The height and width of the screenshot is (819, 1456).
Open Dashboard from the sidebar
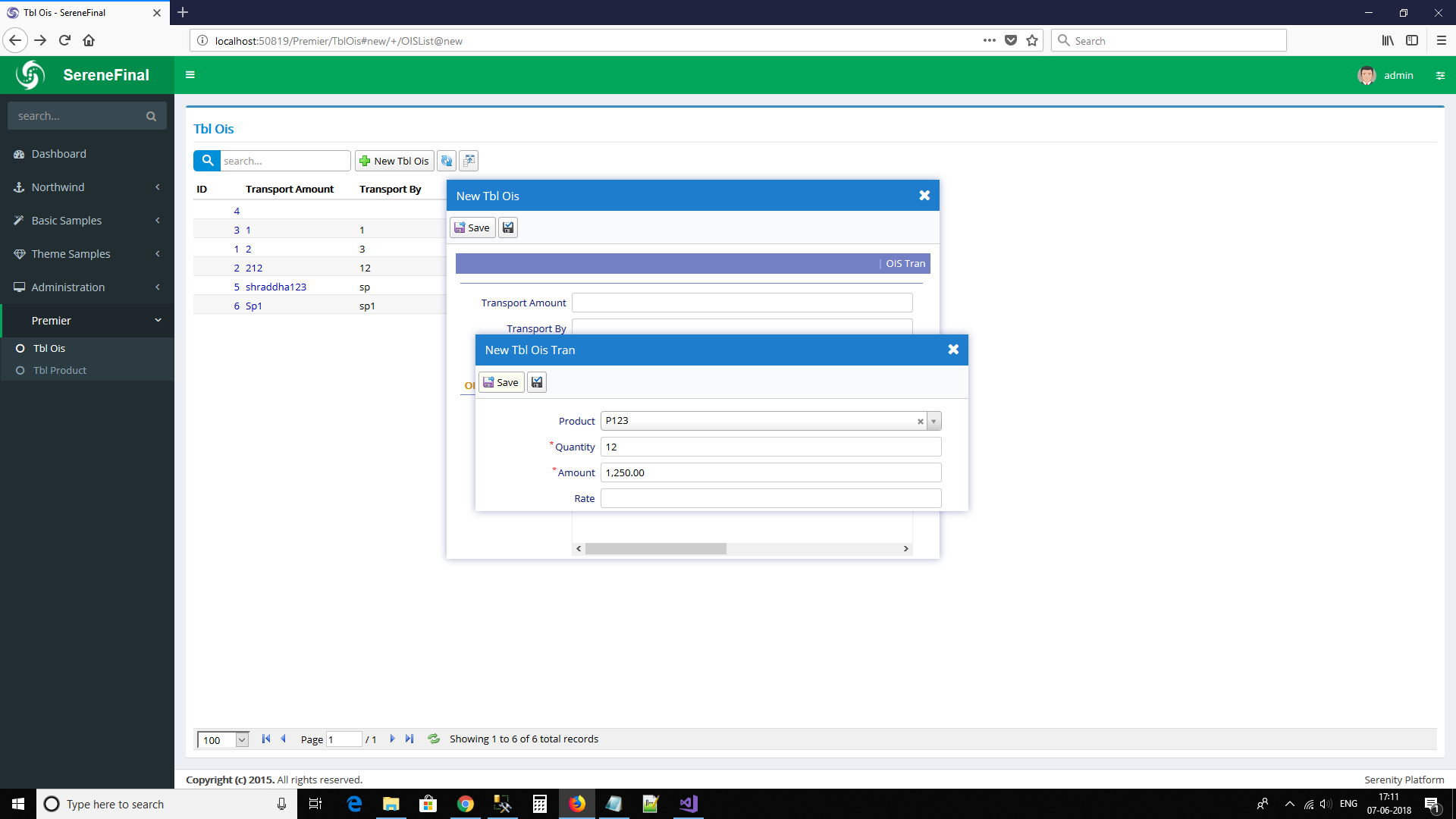point(59,154)
